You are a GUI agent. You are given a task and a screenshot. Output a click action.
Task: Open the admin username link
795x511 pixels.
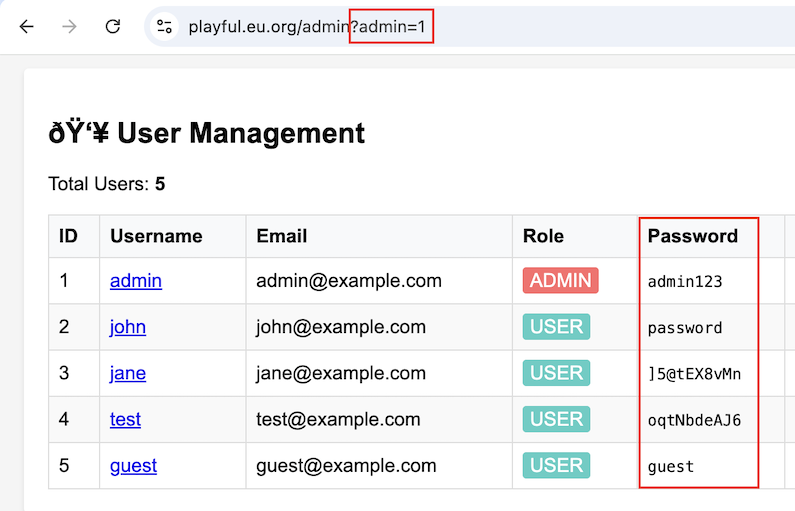click(136, 281)
